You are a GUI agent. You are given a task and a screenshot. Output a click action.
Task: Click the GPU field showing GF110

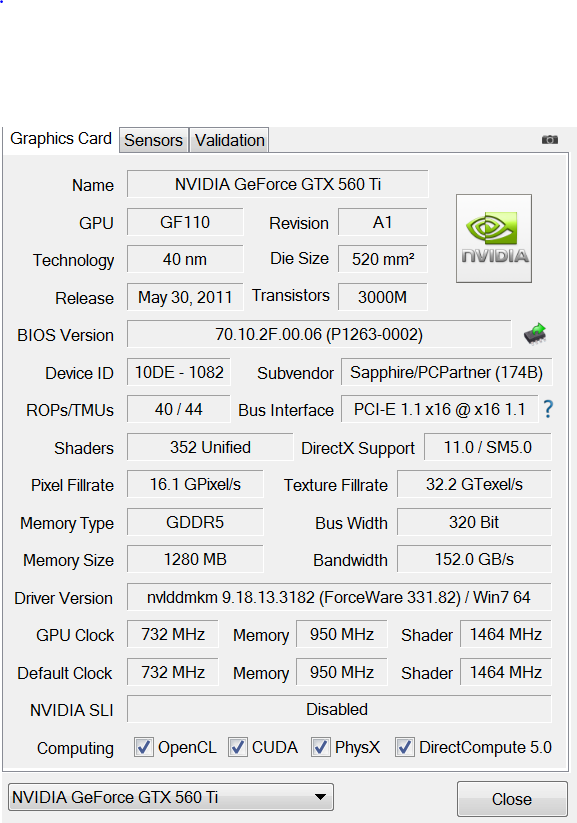[185, 222]
